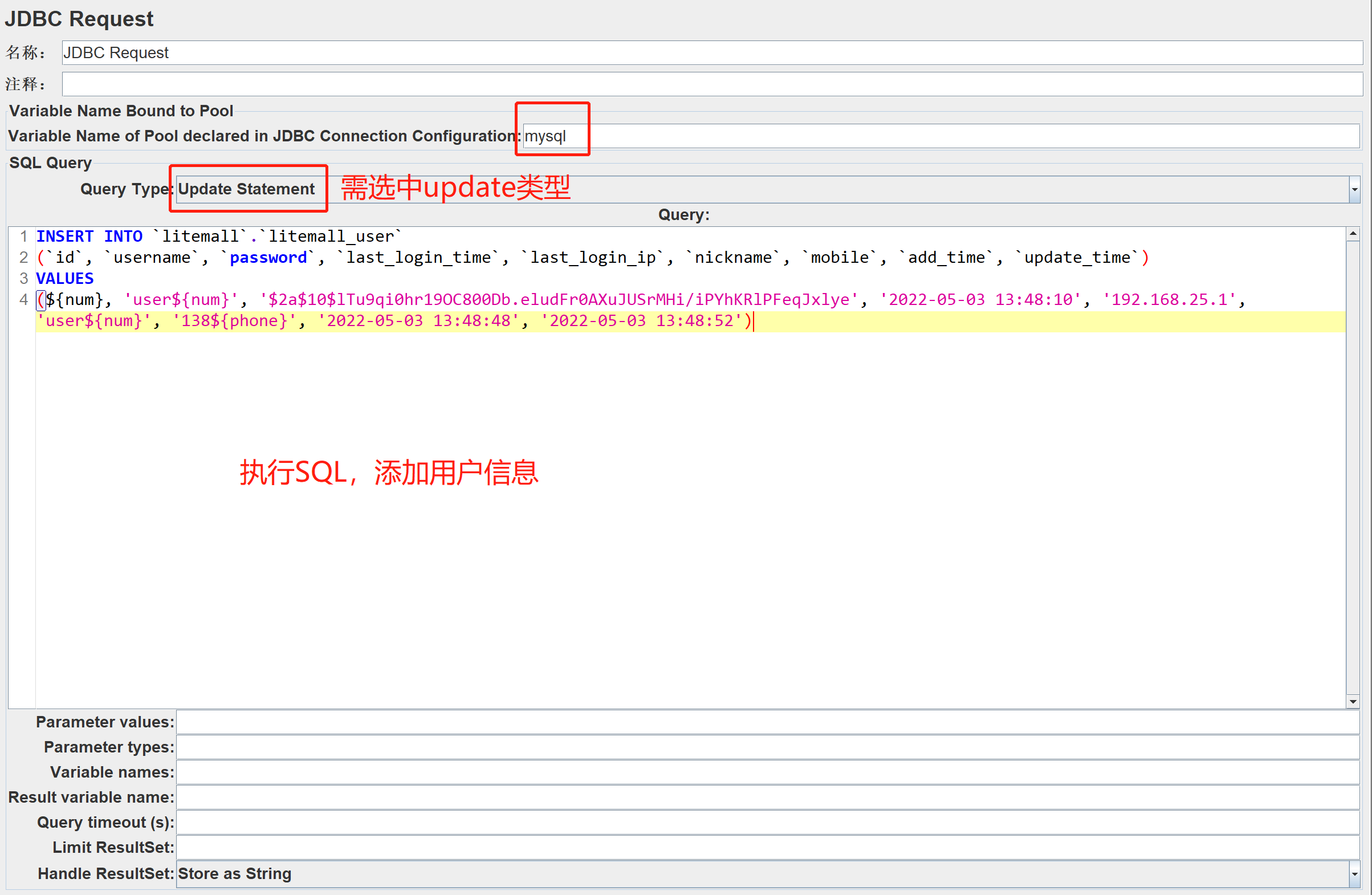Screen dimensions: 1372x895
Task: Click the Parameter types input field
Action: 767,747
